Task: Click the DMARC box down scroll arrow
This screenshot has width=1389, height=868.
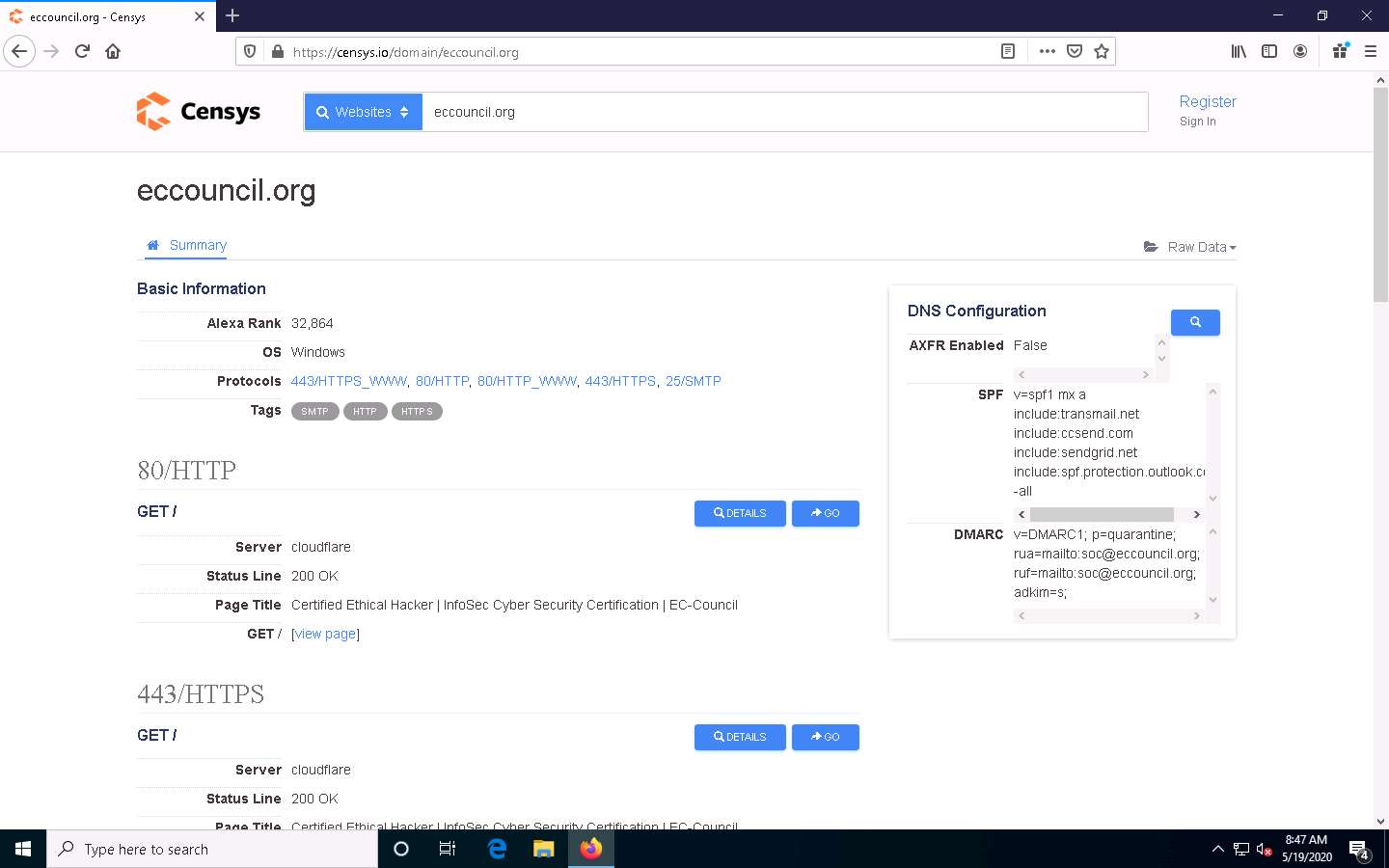Action: pyautogui.click(x=1212, y=600)
